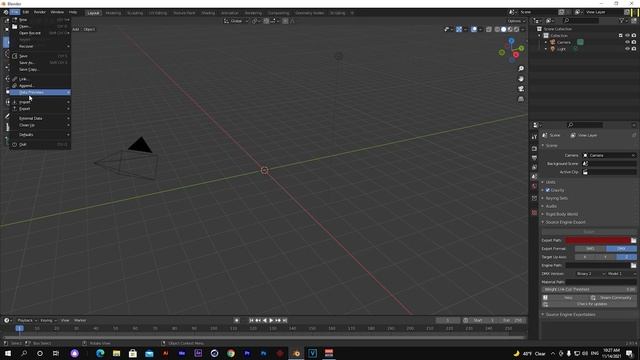Hide the Light object using its eye icon
640x360 pixels.
click(x=627, y=49)
